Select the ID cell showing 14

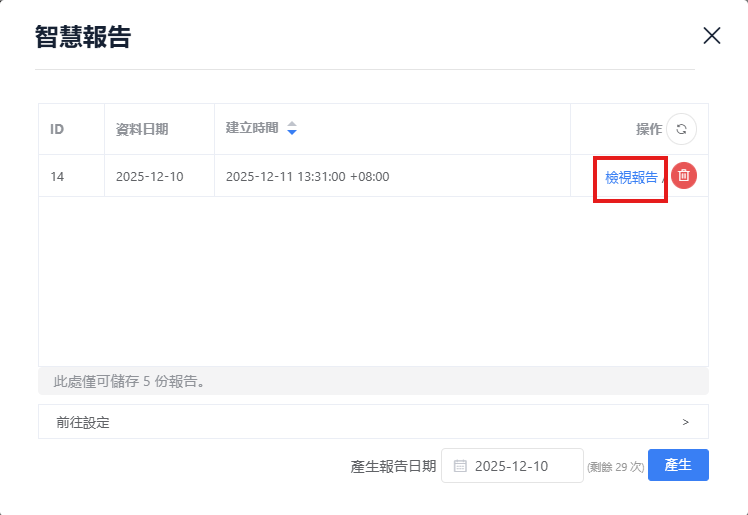[58, 177]
